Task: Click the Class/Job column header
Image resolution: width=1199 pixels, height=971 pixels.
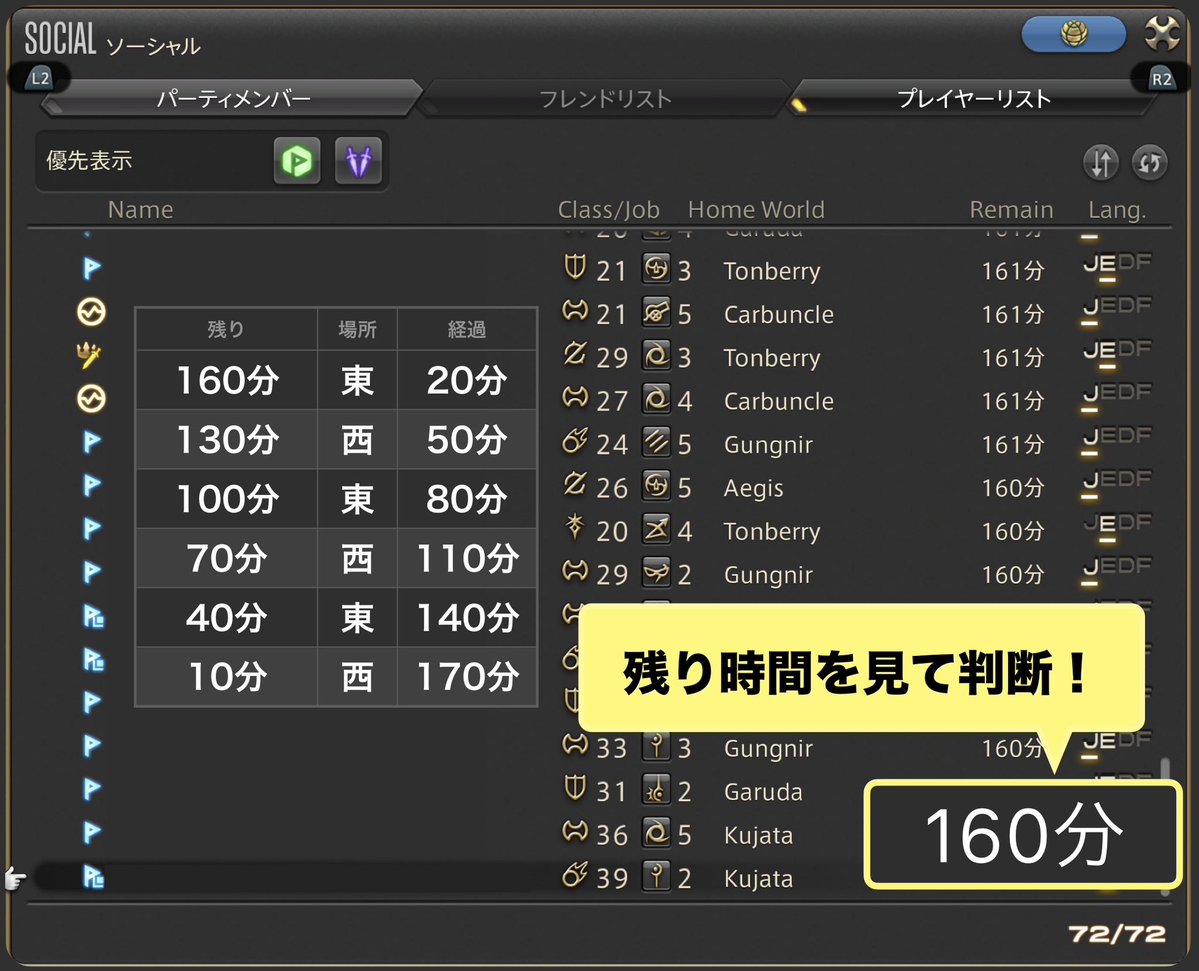Action: (609, 209)
